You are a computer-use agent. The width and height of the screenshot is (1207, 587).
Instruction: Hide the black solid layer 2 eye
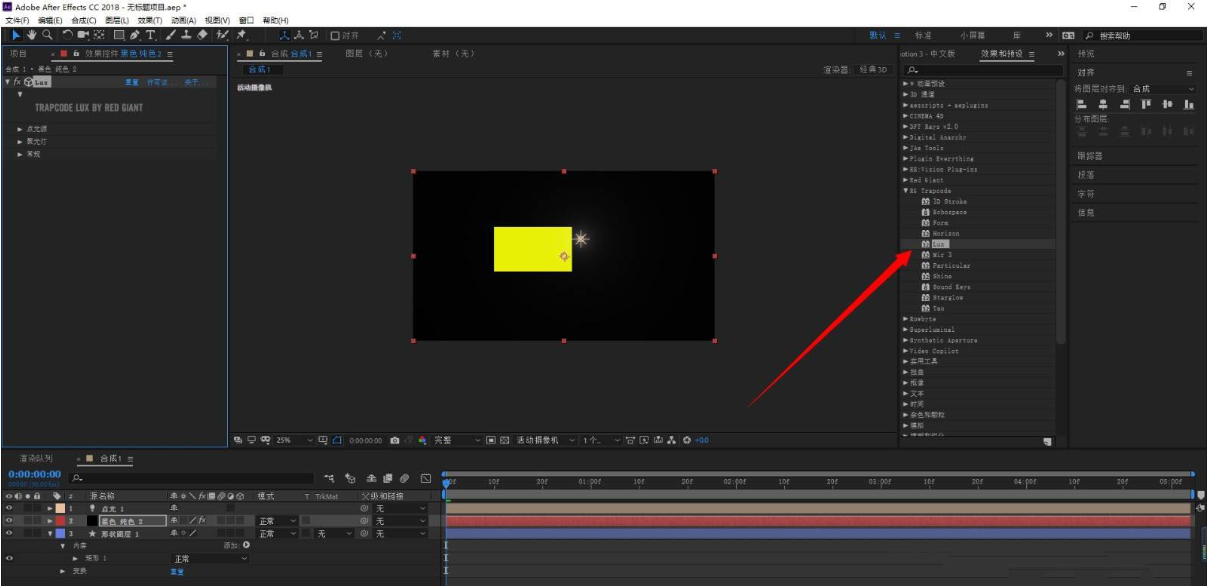coord(9,521)
